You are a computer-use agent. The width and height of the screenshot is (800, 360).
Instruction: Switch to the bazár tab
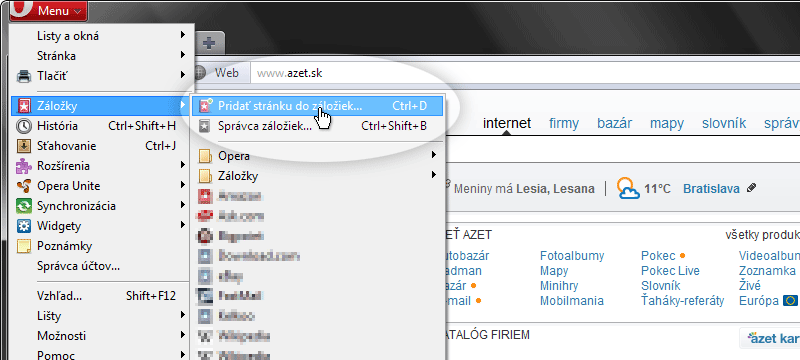615,123
